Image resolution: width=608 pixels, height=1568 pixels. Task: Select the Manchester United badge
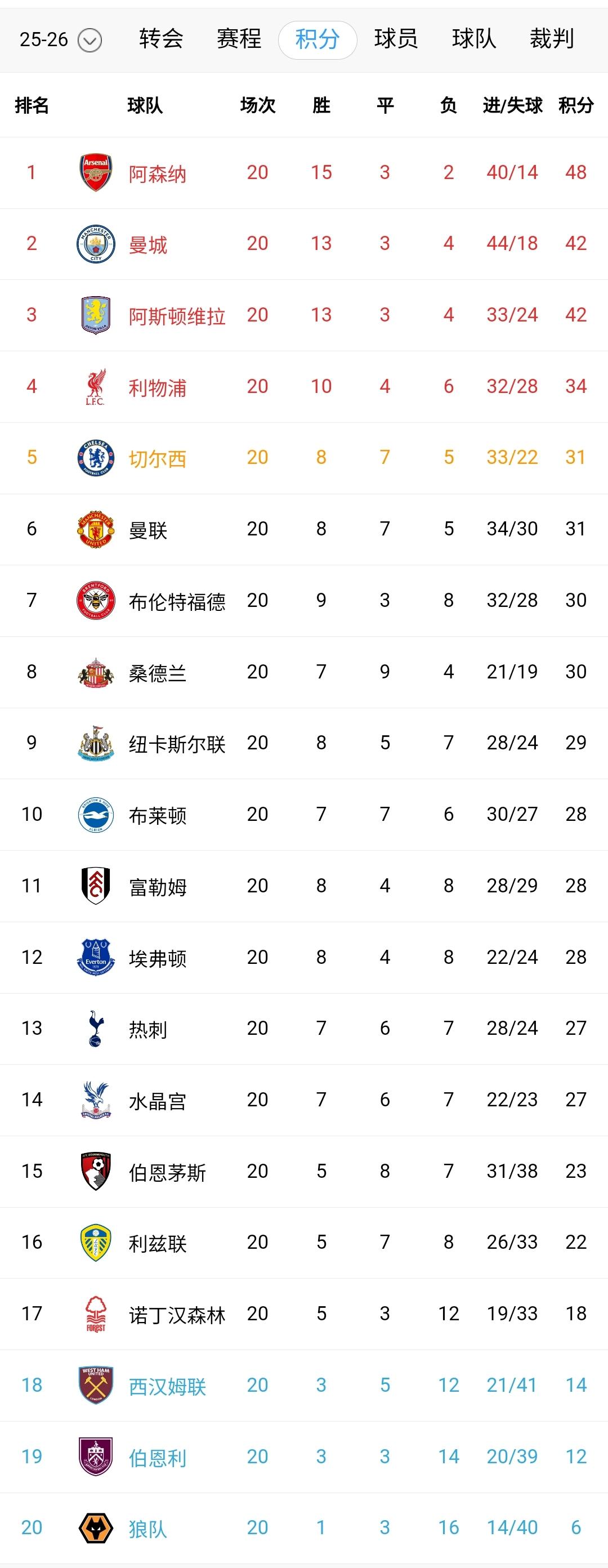[95, 529]
